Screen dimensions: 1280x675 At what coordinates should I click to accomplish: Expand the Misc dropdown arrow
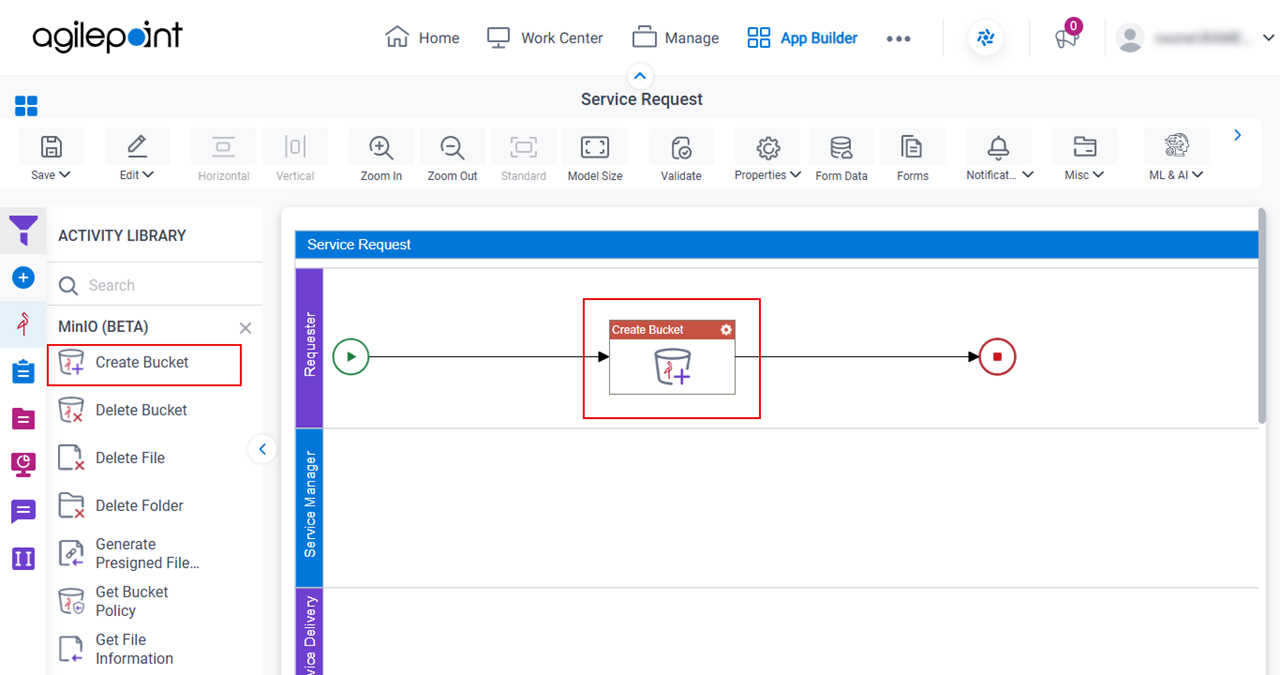click(1098, 175)
